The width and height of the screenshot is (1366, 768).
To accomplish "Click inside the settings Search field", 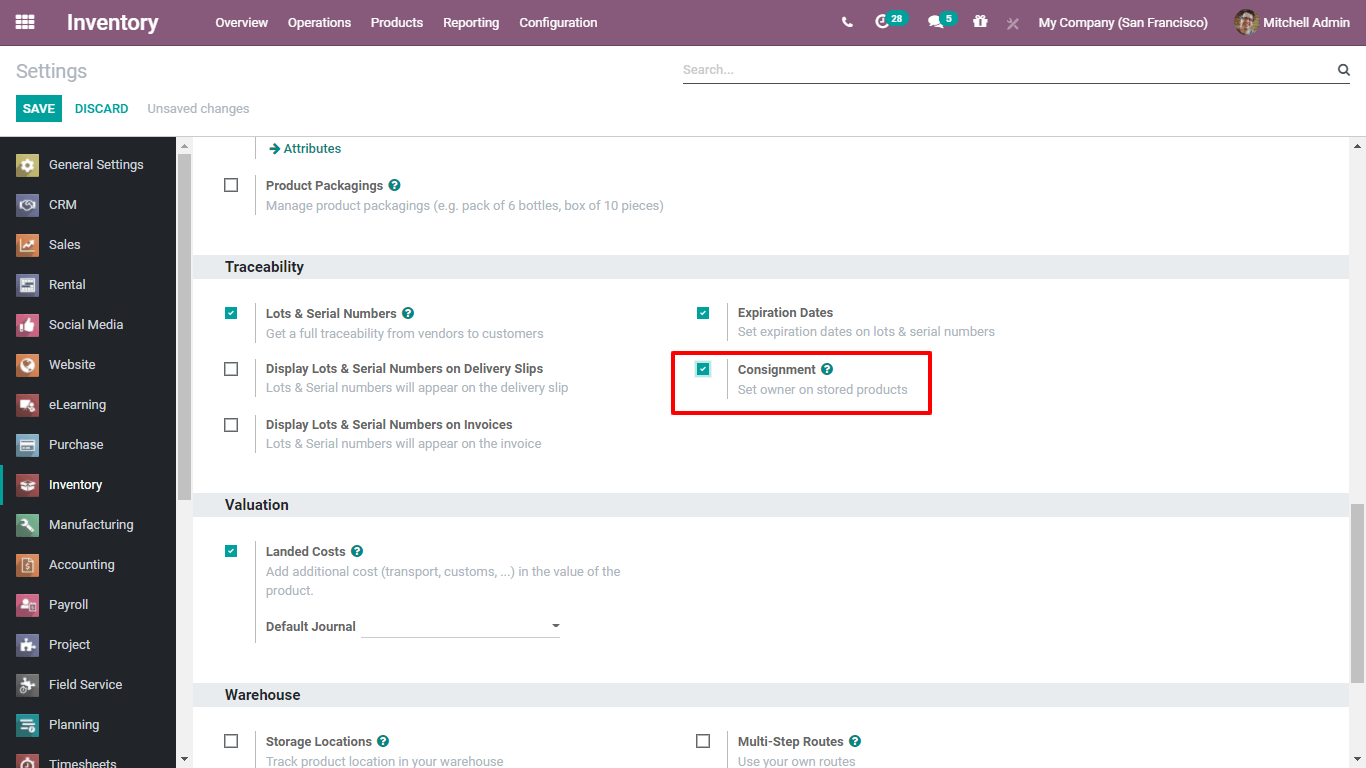I will click(x=1008, y=70).
